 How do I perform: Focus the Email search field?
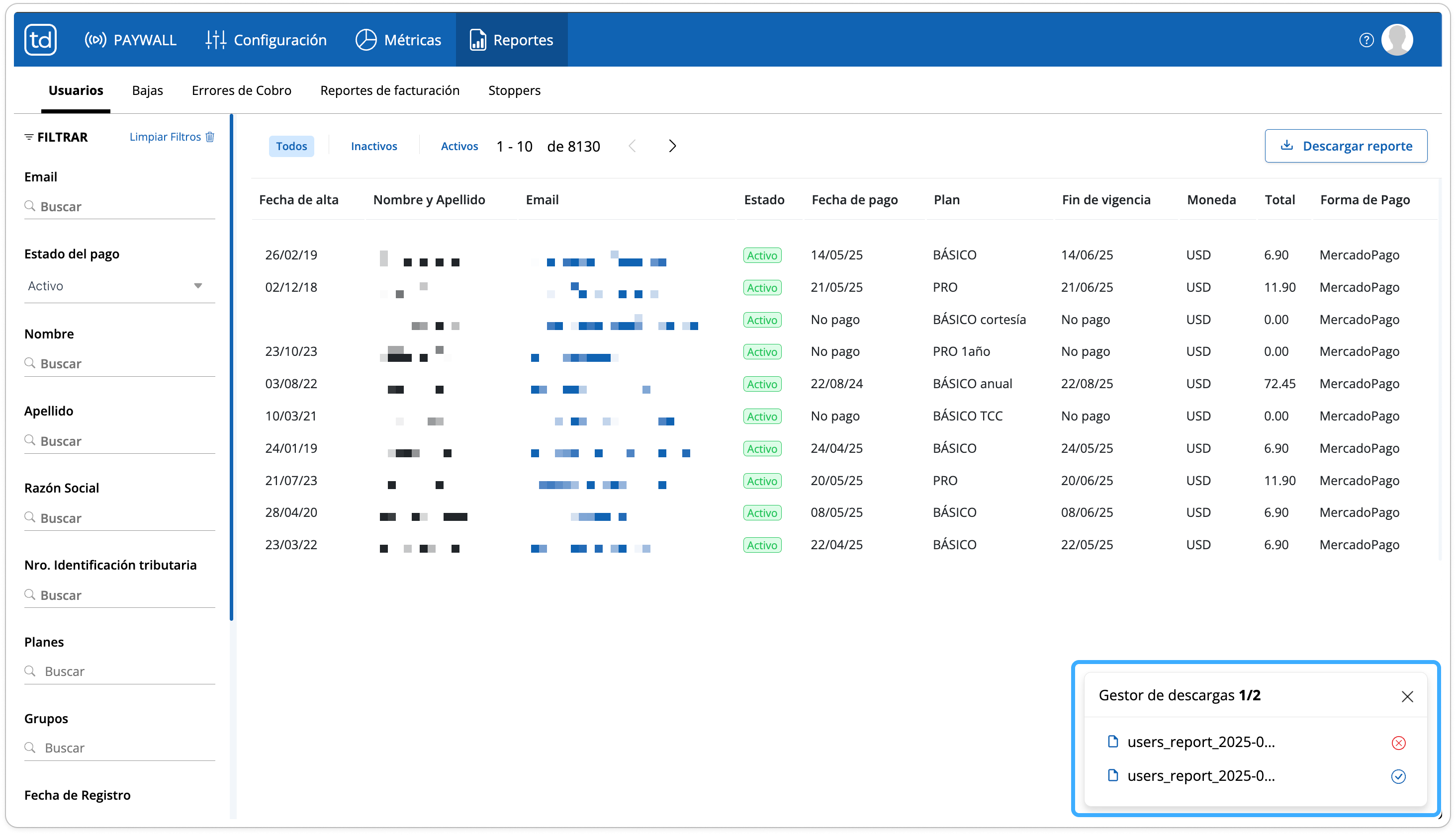[119, 206]
